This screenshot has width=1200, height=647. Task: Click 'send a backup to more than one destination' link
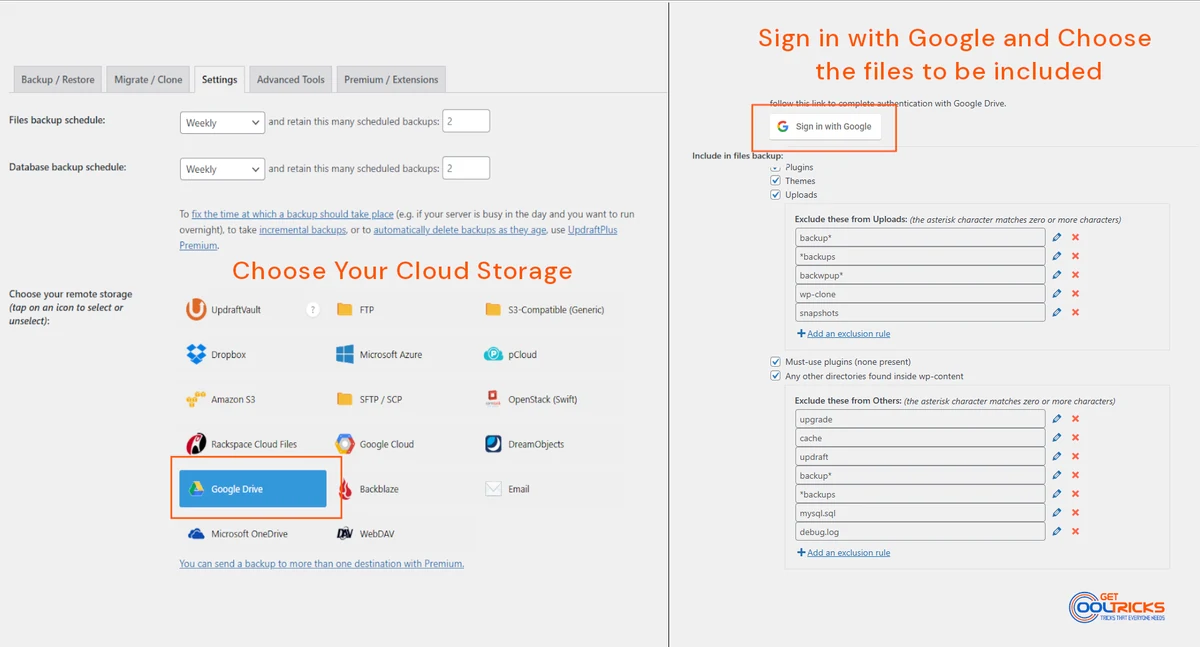coord(322,564)
